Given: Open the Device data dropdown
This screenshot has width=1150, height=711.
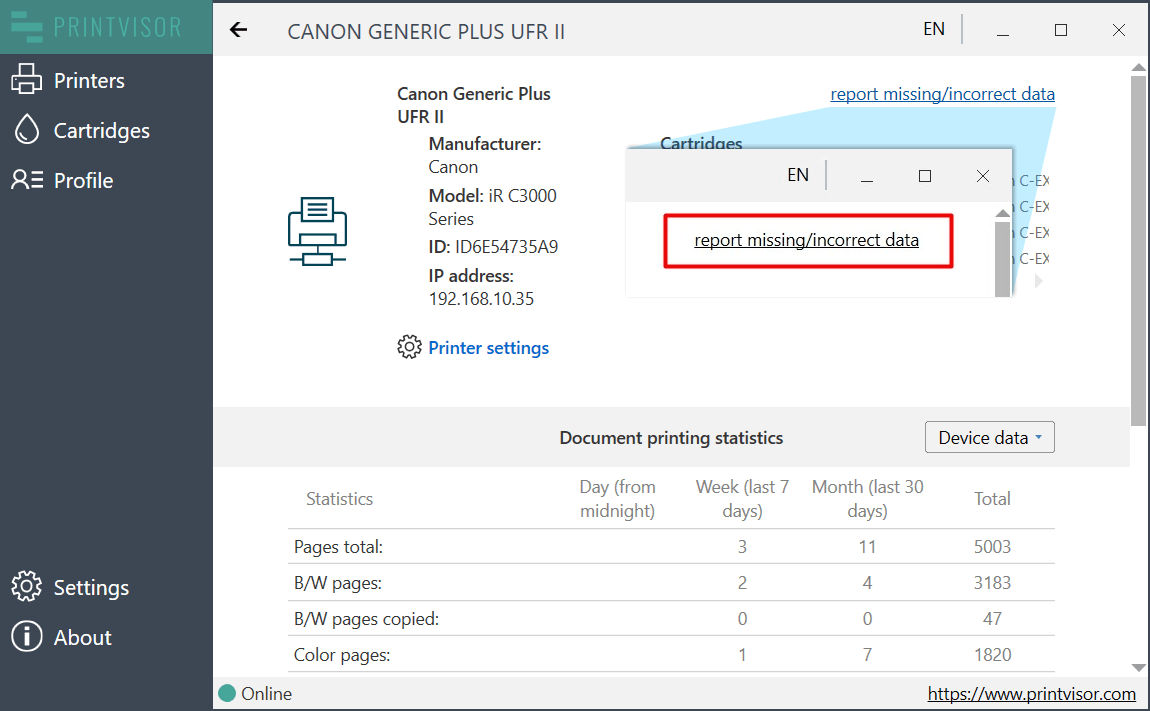Looking at the screenshot, I should pyautogui.click(x=989, y=437).
